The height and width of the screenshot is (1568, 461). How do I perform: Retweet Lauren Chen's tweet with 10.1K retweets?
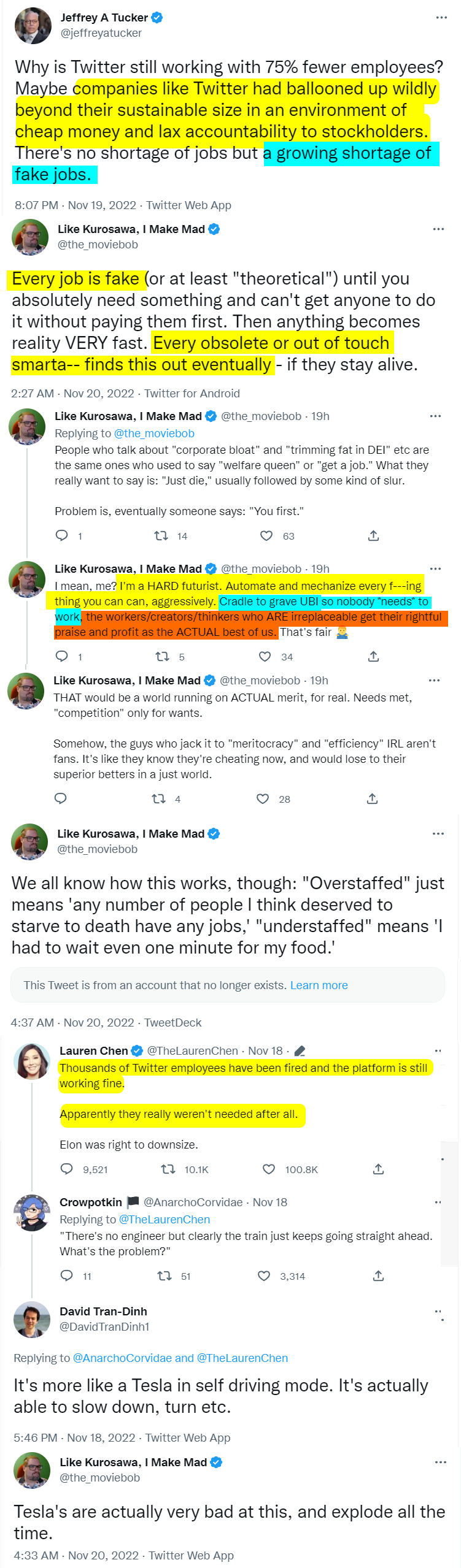168,1169
